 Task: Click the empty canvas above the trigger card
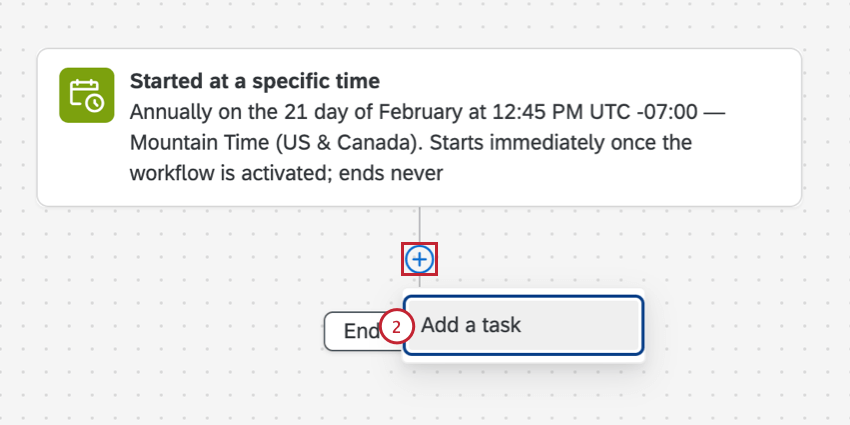click(x=420, y=22)
